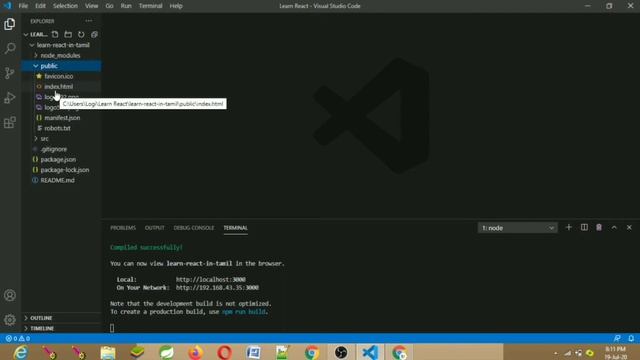Expand the Timeline section

[61, 328]
